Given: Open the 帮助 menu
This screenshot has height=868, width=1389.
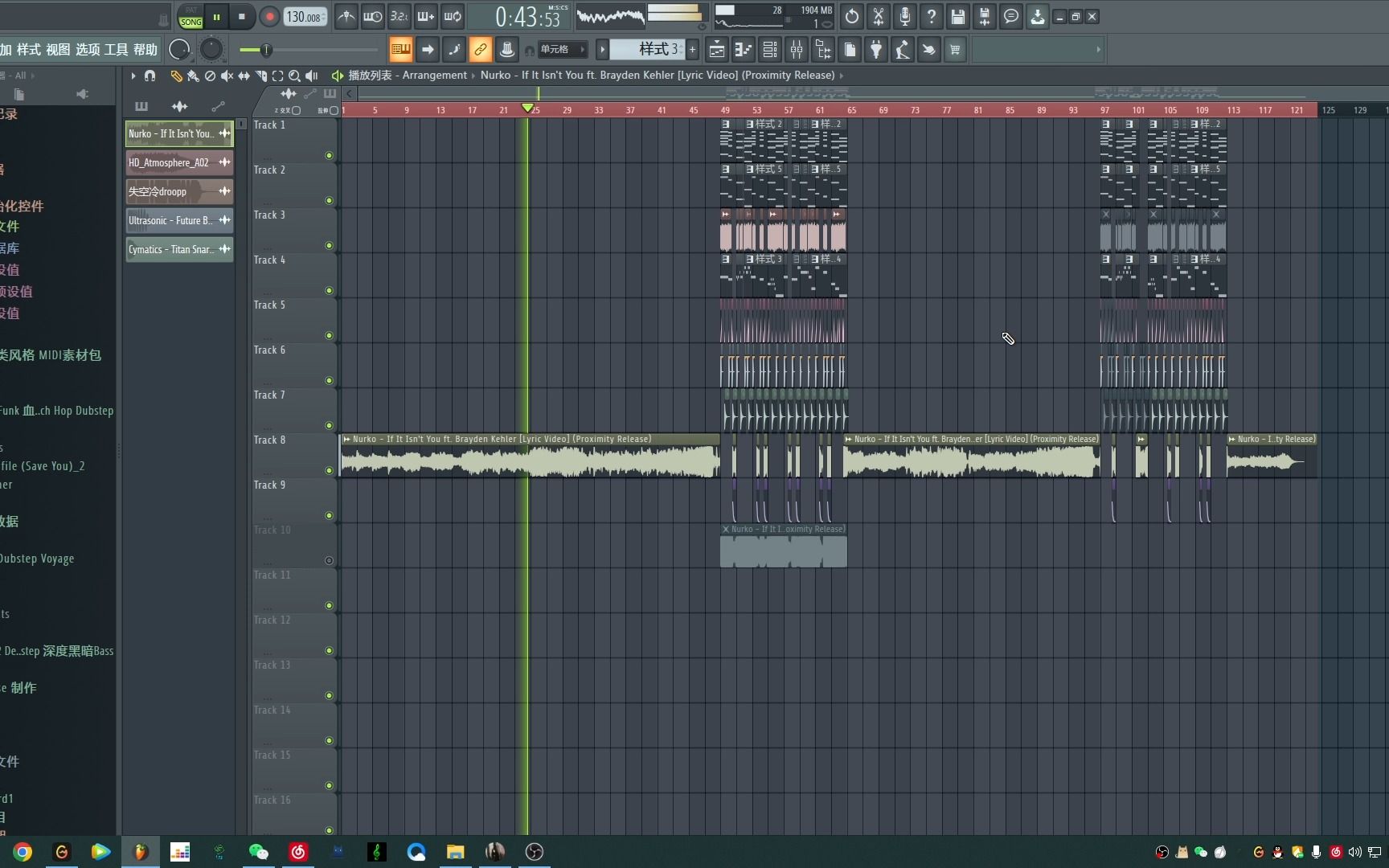Looking at the screenshot, I should [145, 50].
